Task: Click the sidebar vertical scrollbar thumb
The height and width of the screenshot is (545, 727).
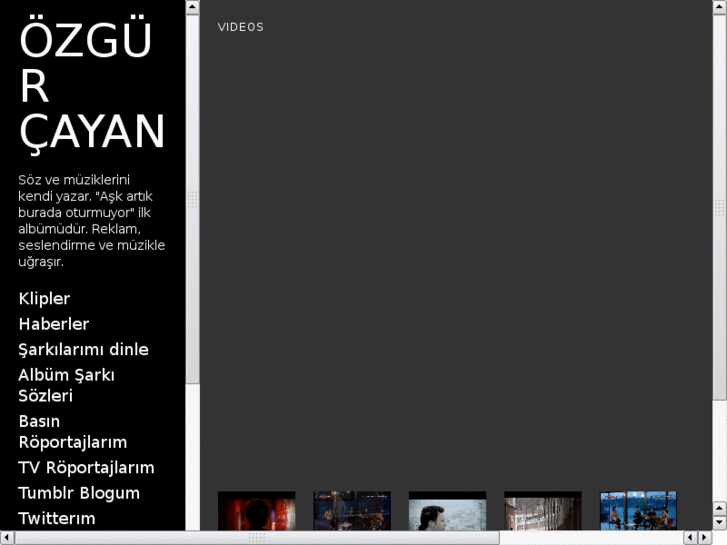Action: (192, 199)
